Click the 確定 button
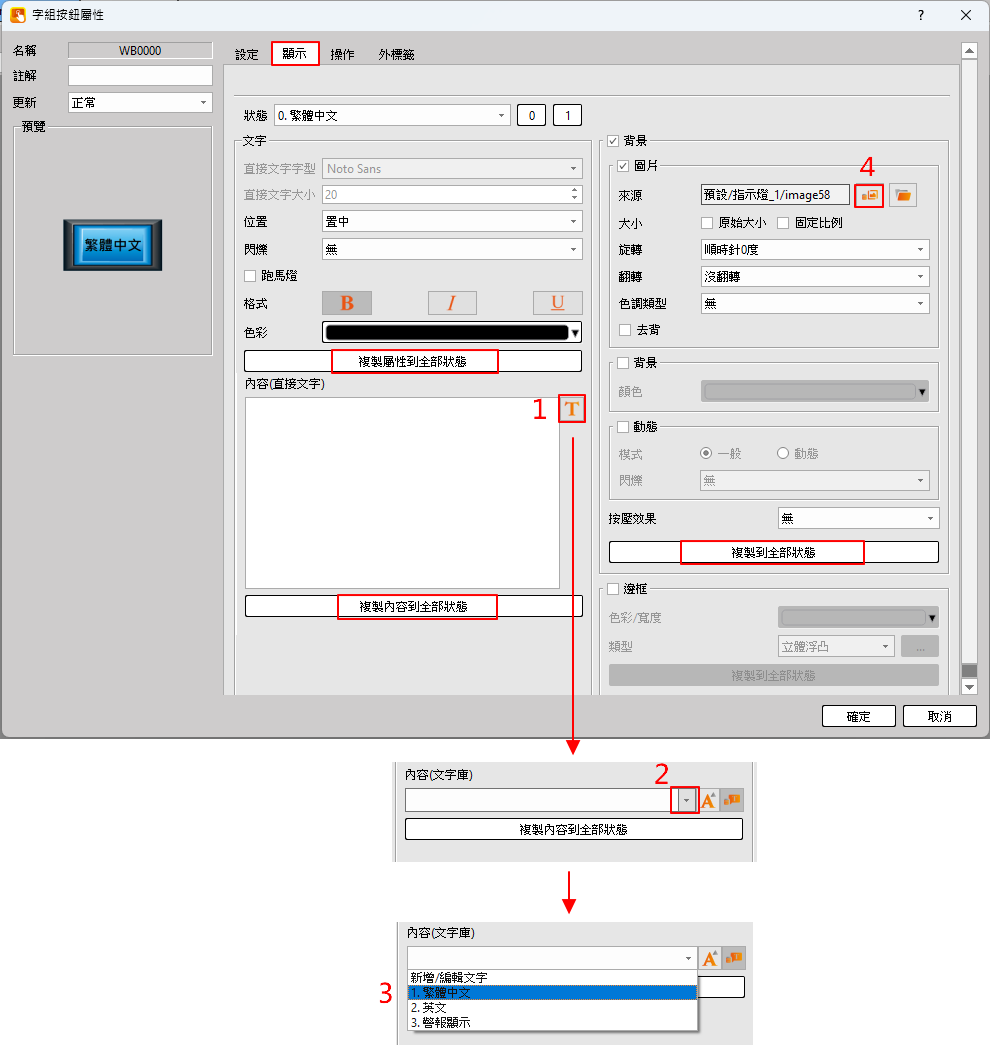 (x=858, y=716)
